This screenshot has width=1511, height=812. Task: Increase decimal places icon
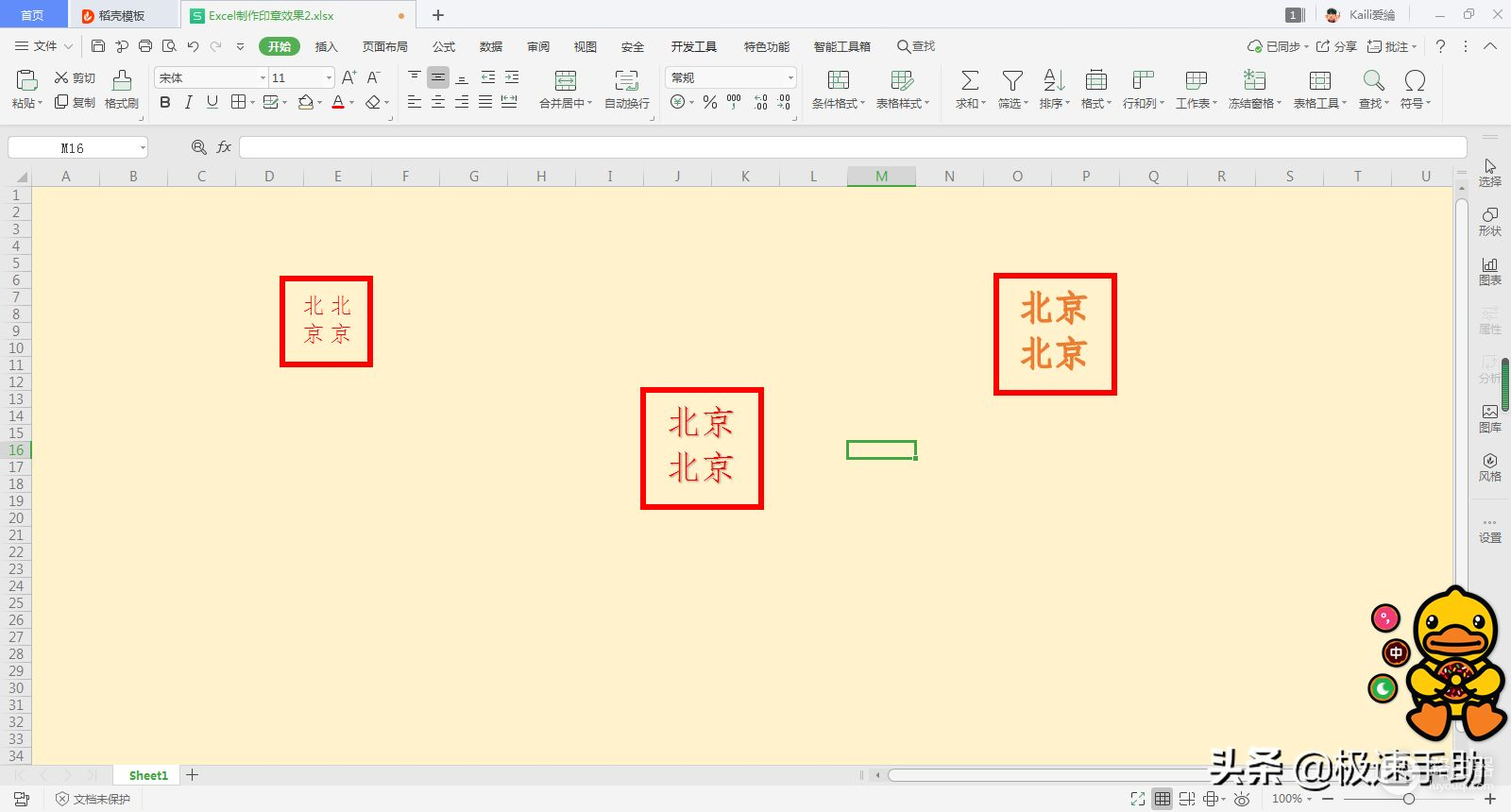(x=761, y=102)
